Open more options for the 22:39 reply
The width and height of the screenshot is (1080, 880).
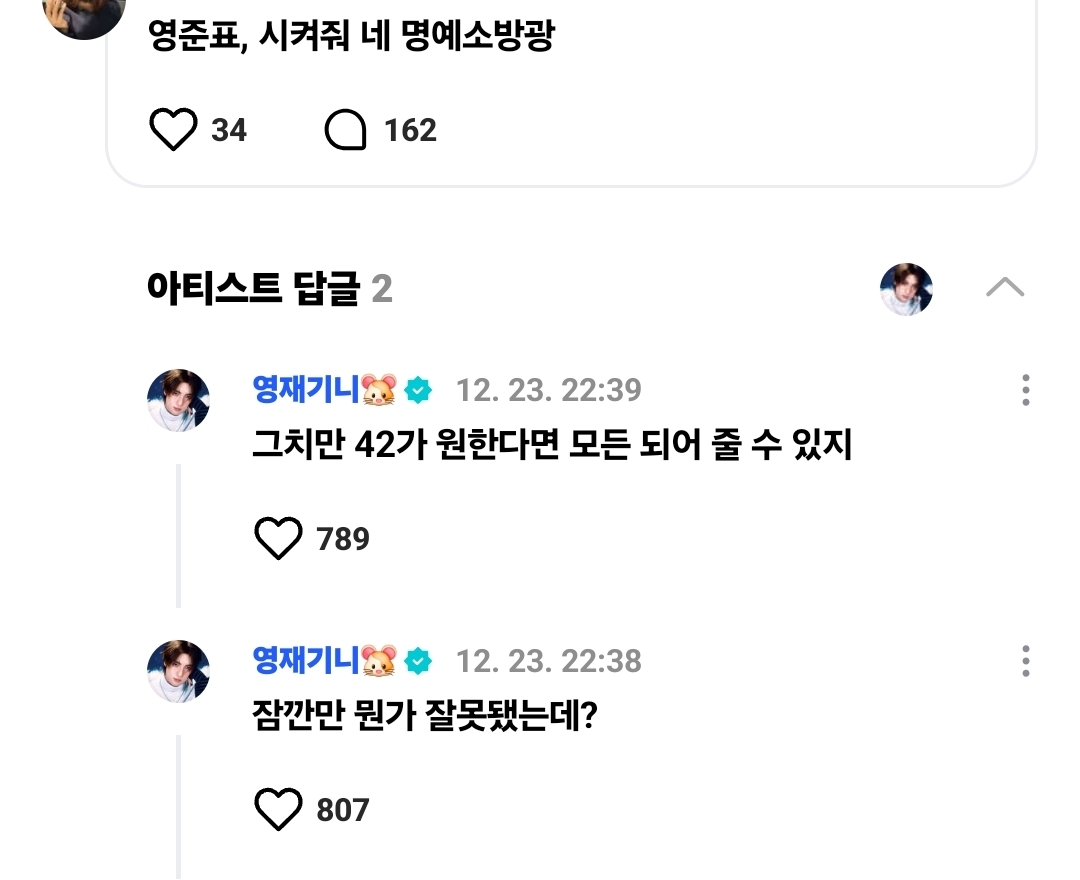coord(1026,390)
